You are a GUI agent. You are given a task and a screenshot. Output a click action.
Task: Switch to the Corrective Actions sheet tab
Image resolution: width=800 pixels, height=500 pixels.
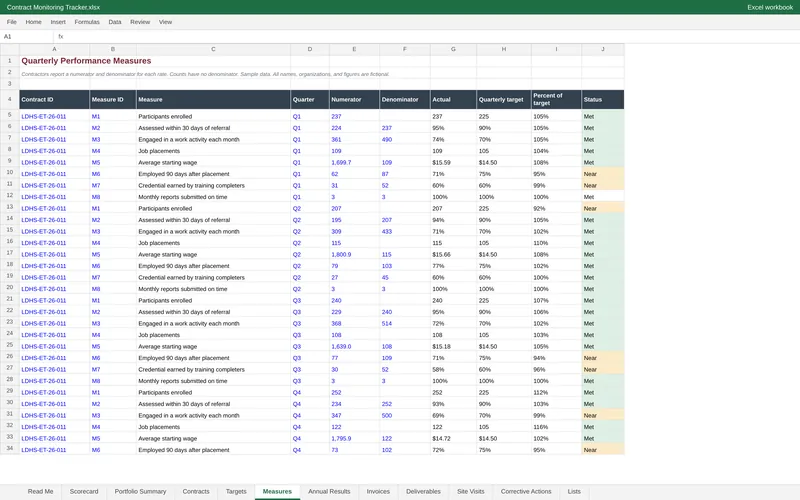526,491
